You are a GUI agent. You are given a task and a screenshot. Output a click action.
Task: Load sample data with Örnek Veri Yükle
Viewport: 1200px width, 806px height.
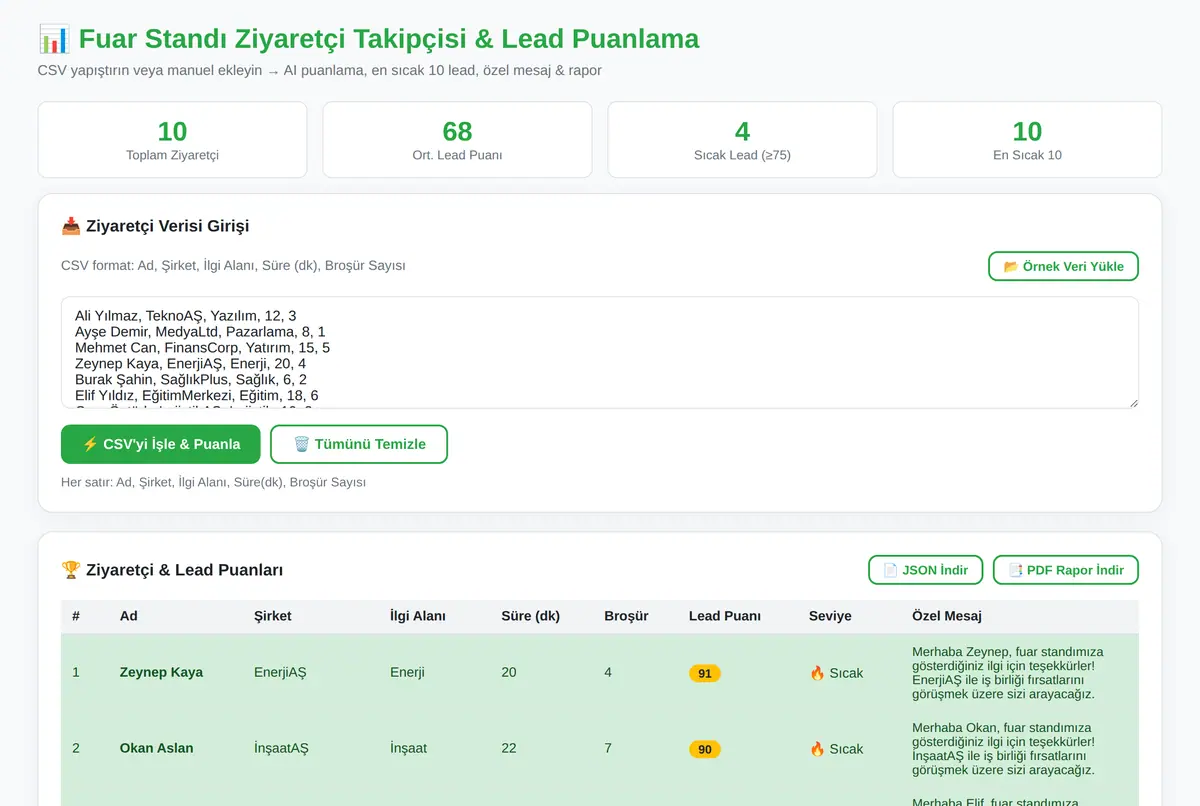[1063, 266]
